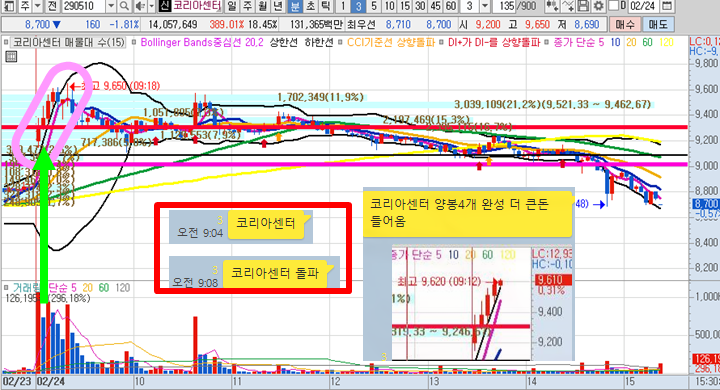Select the 일 (daily) chart period tab
The image size is (720, 390).
(x=232, y=6)
